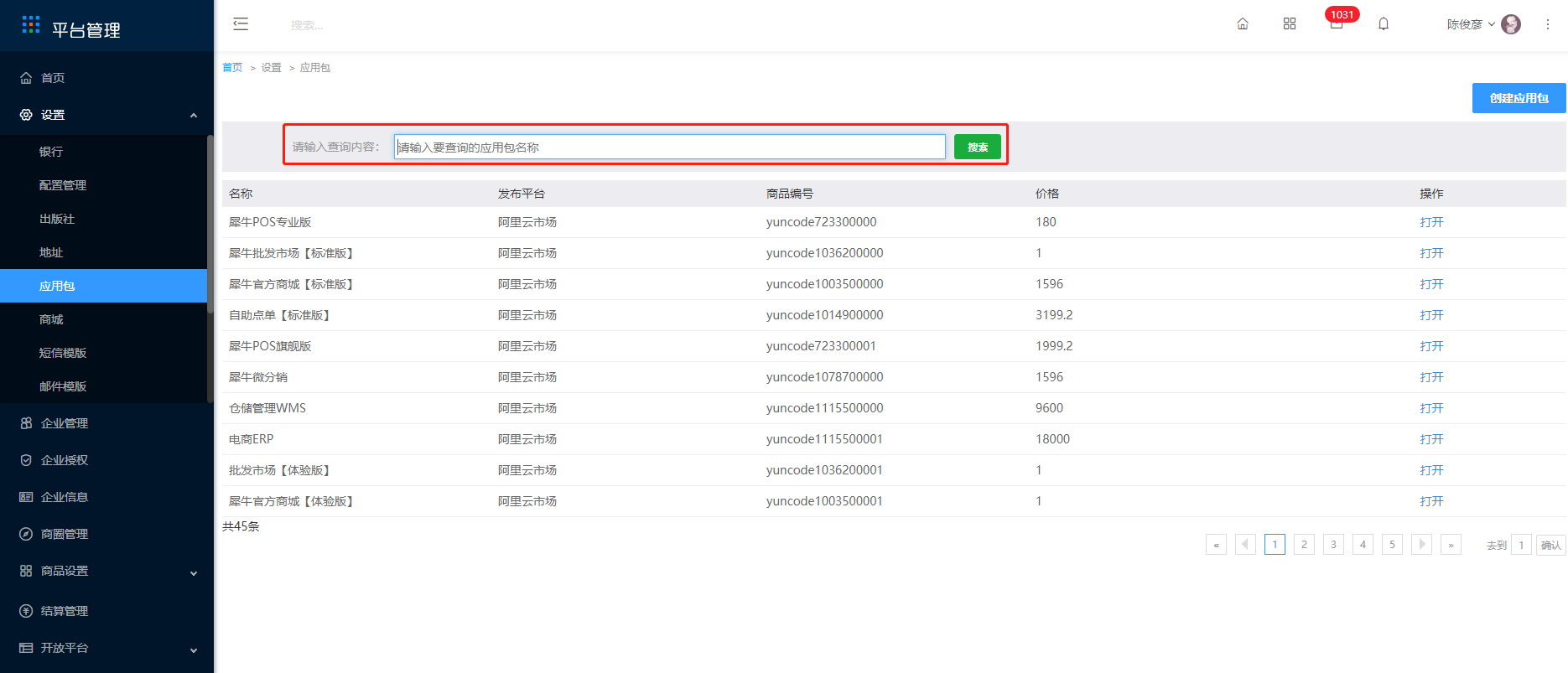Click the house icon beside 首页 in sidebar

click(x=26, y=78)
